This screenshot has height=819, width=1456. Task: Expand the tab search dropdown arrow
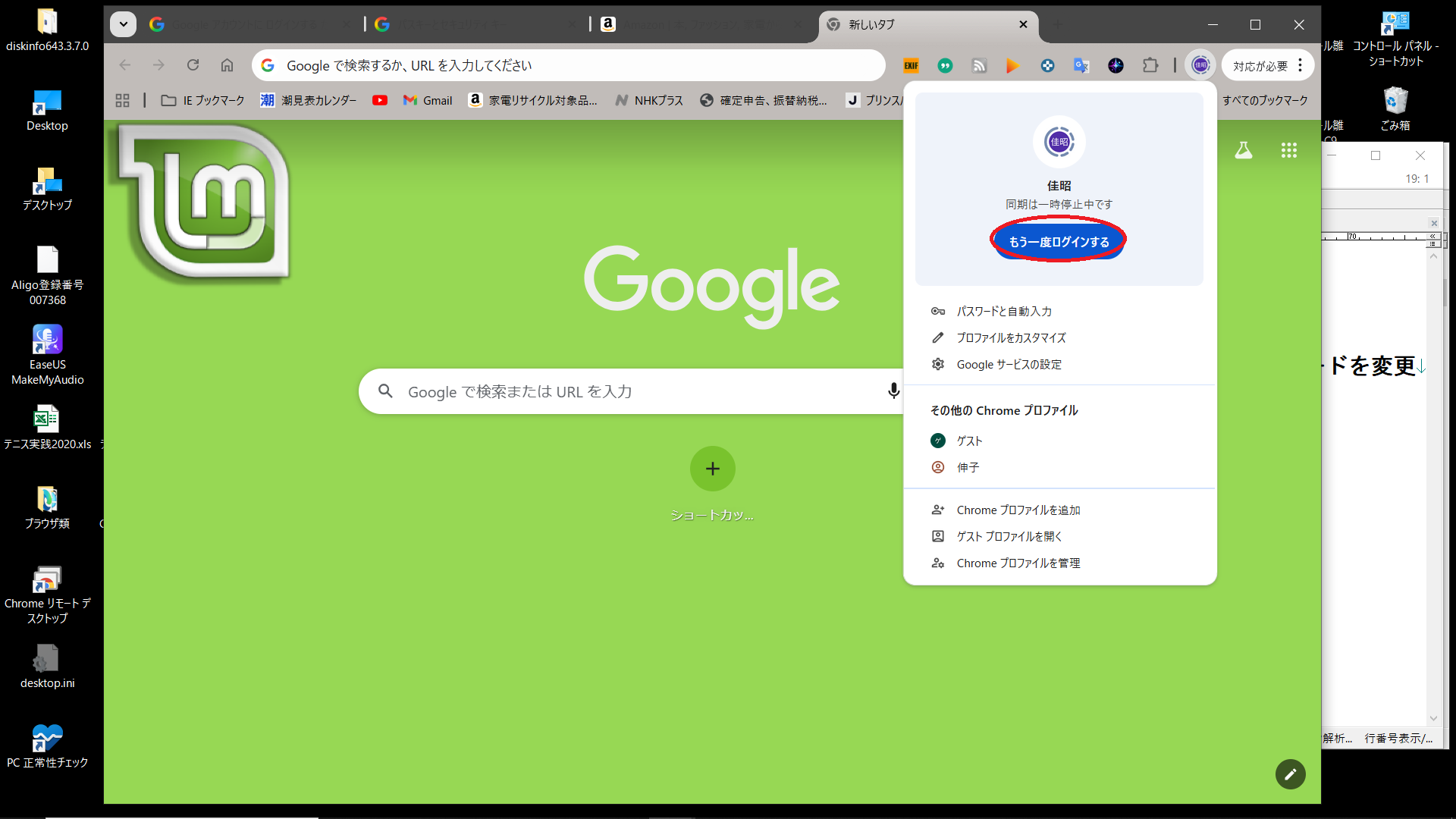pyautogui.click(x=123, y=24)
